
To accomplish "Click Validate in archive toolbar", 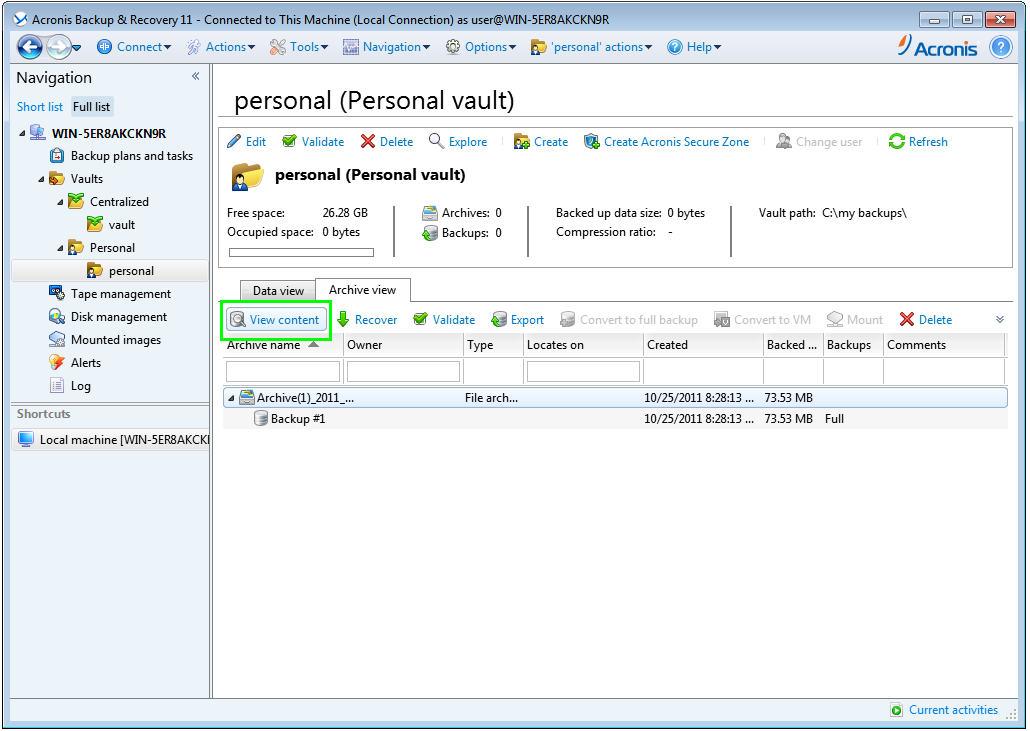I will (x=444, y=320).
